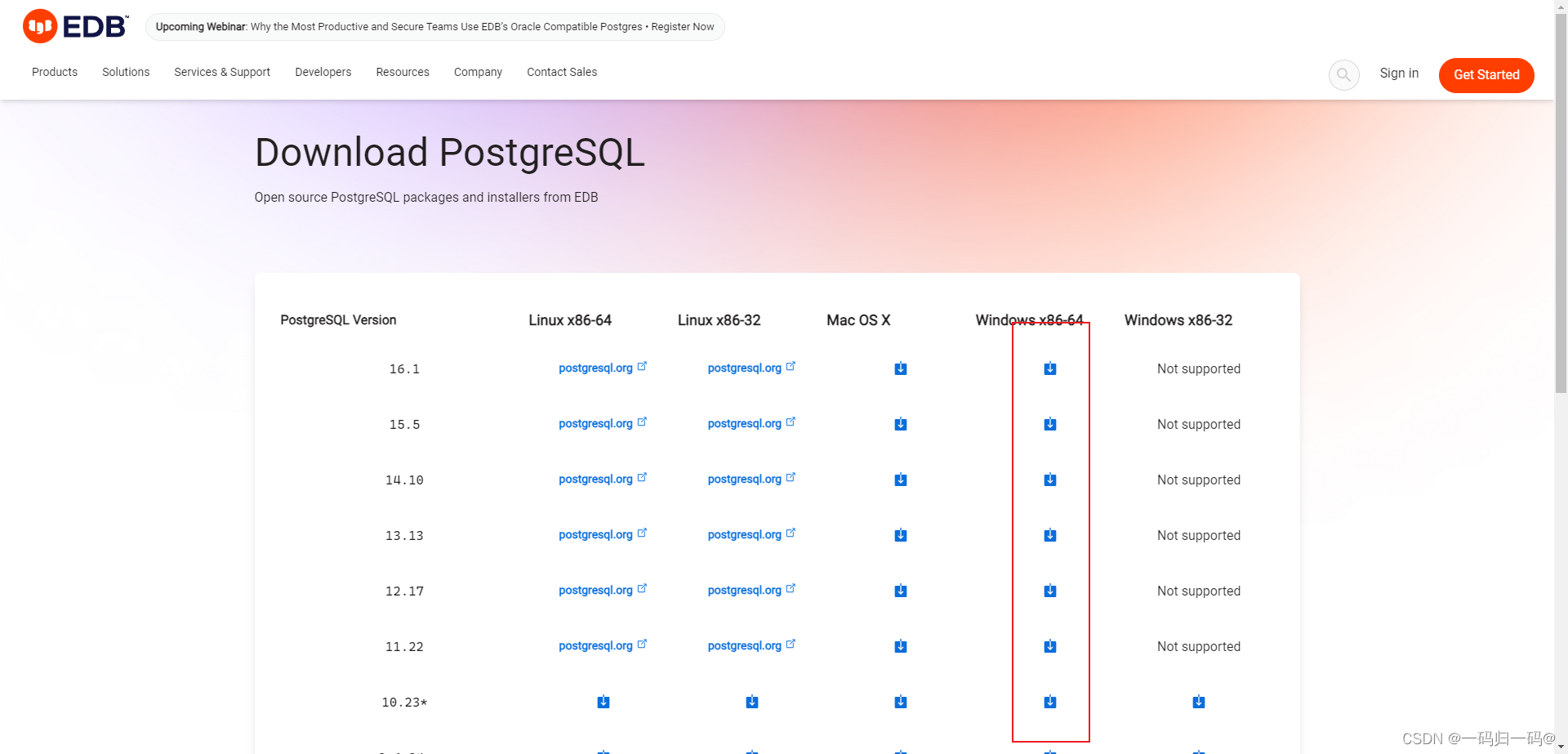This screenshot has width=1568, height=754.
Task: Open postgresql.org link for 15.5 Linux x86-64
Action: click(x=603, y=423)
